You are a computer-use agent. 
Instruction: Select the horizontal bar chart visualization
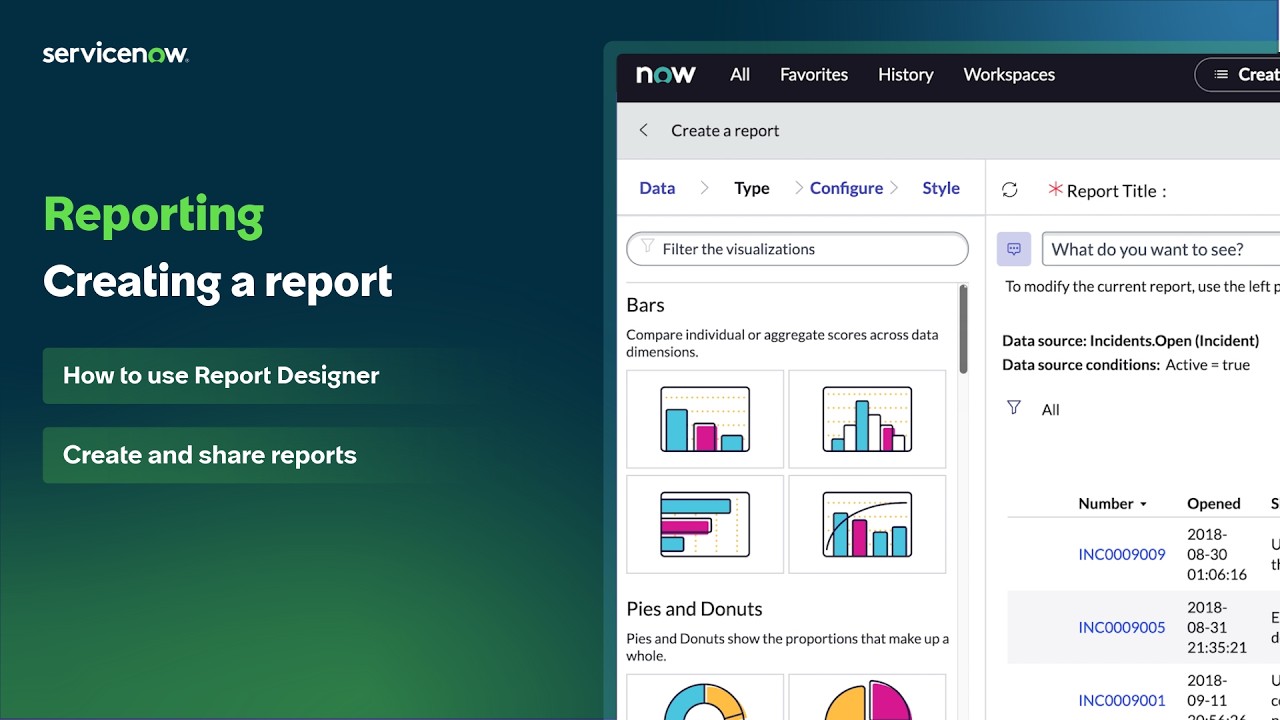(705, 524)
